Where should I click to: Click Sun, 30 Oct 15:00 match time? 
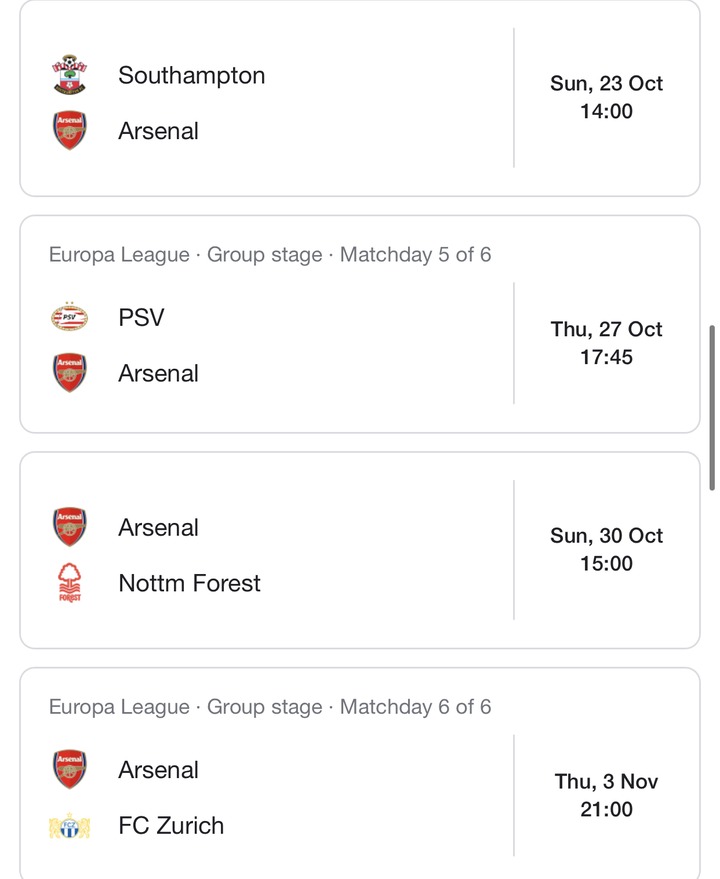606,549
